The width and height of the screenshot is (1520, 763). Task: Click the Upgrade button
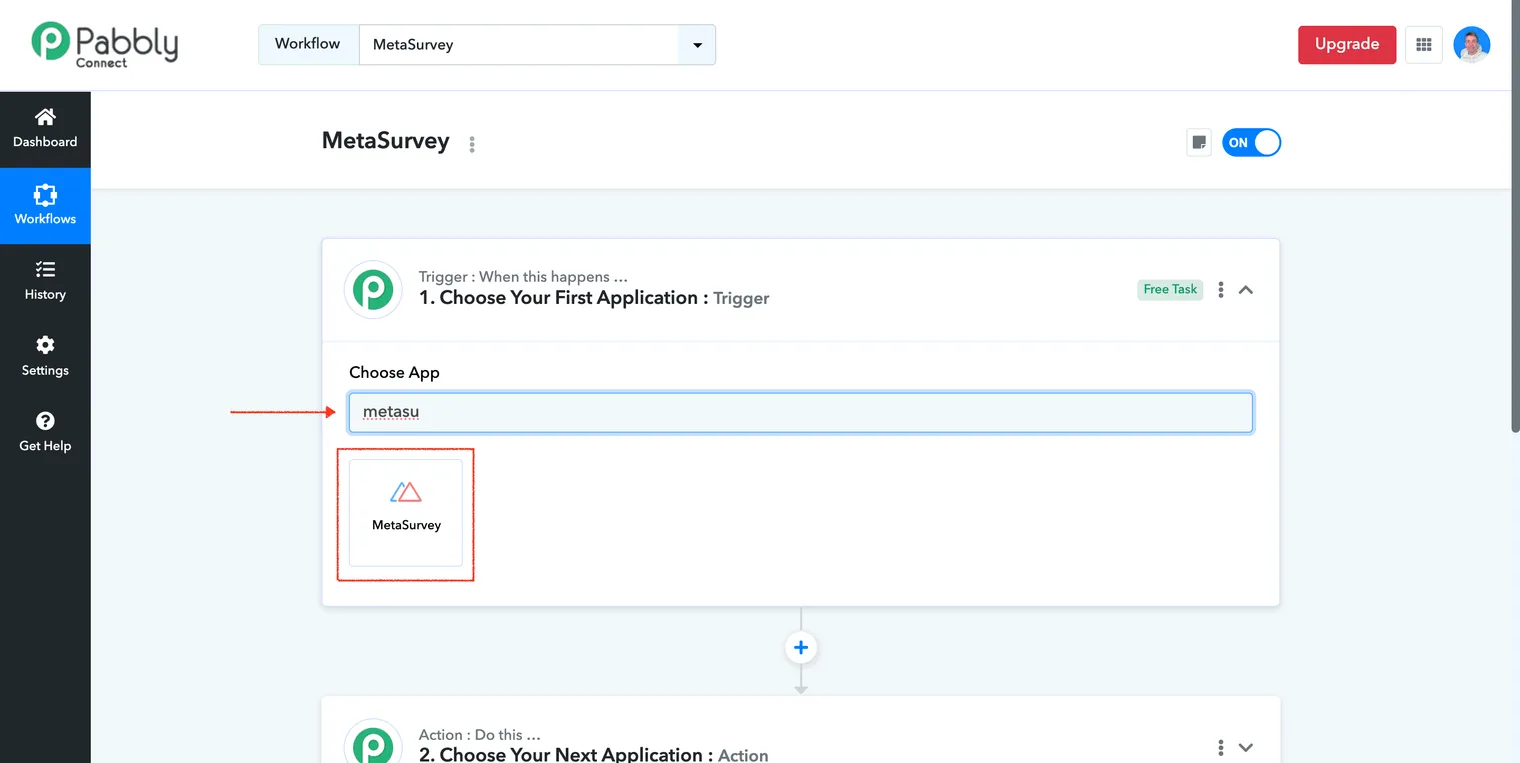click(x=1347, y=44)
